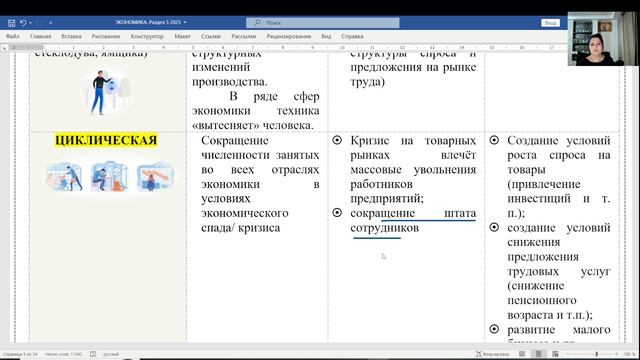Save the document with the floppy icon
The width and height of the screenshot is (640, 360).
coord(11,23)
